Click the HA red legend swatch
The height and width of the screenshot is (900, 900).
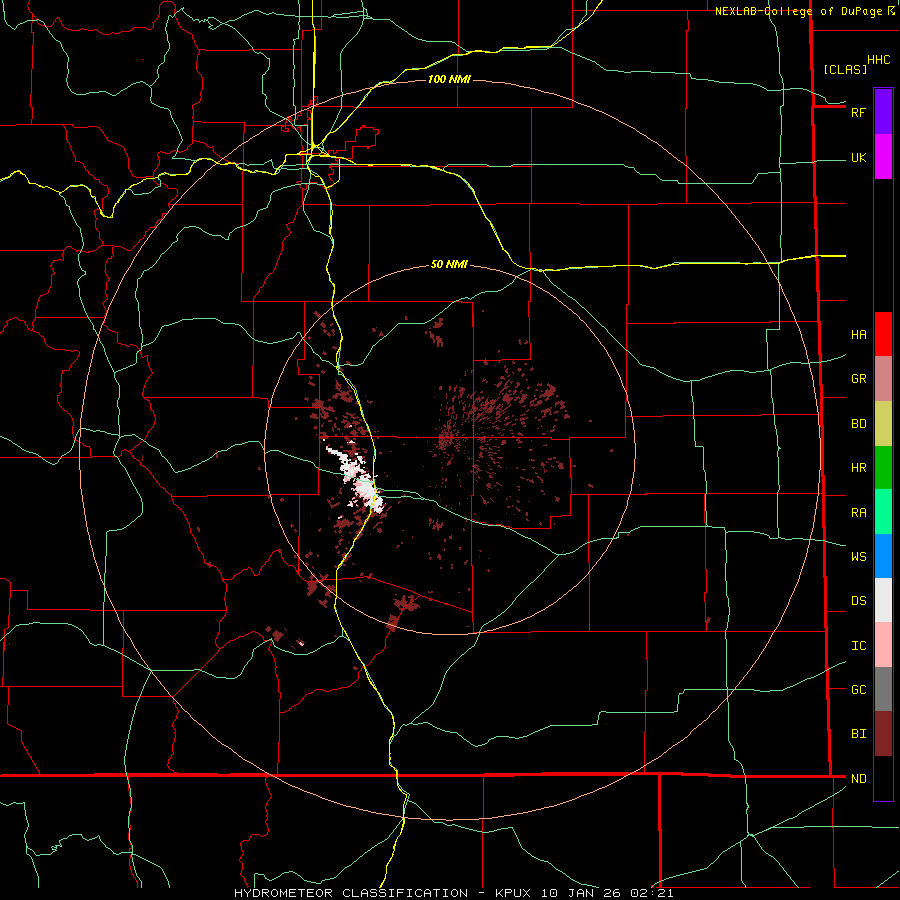click(x=883, y=334)
